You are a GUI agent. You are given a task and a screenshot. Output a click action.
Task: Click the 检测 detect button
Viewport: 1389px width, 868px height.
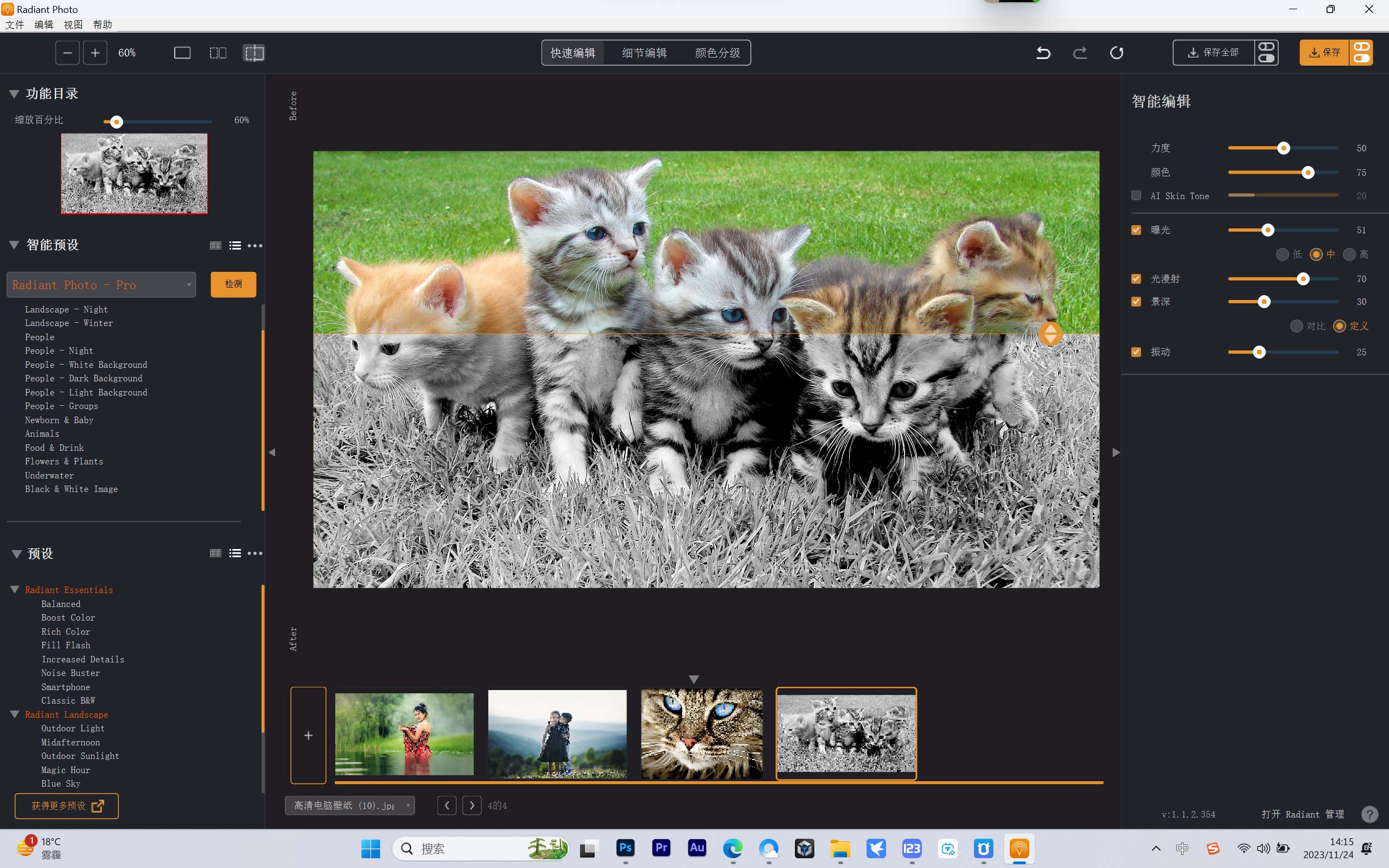tap(233, 284)
